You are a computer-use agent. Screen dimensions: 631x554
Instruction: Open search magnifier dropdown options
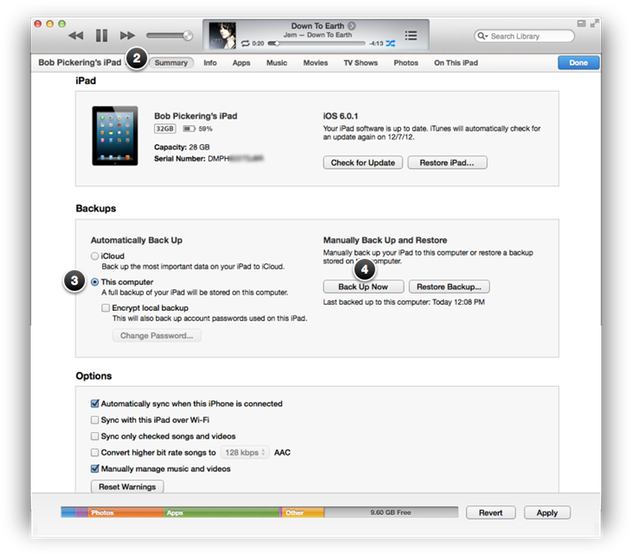pyautogui.click(x=482, y=36)
